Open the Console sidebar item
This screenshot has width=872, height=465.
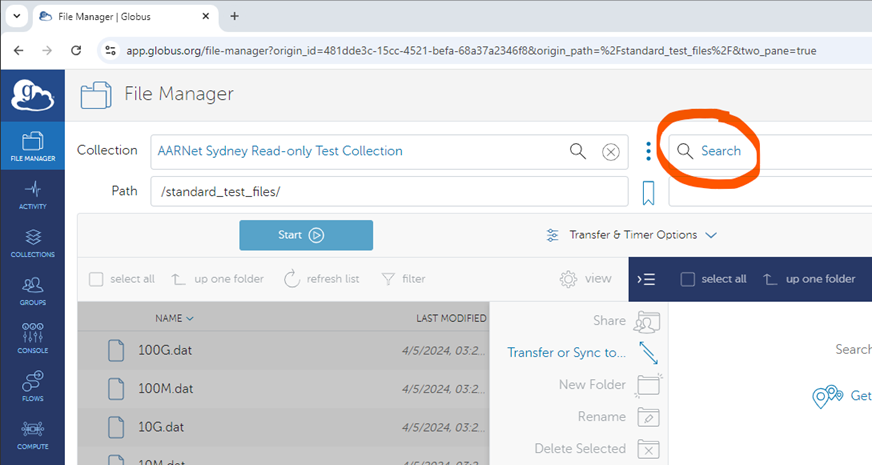(x=33, y=339)
